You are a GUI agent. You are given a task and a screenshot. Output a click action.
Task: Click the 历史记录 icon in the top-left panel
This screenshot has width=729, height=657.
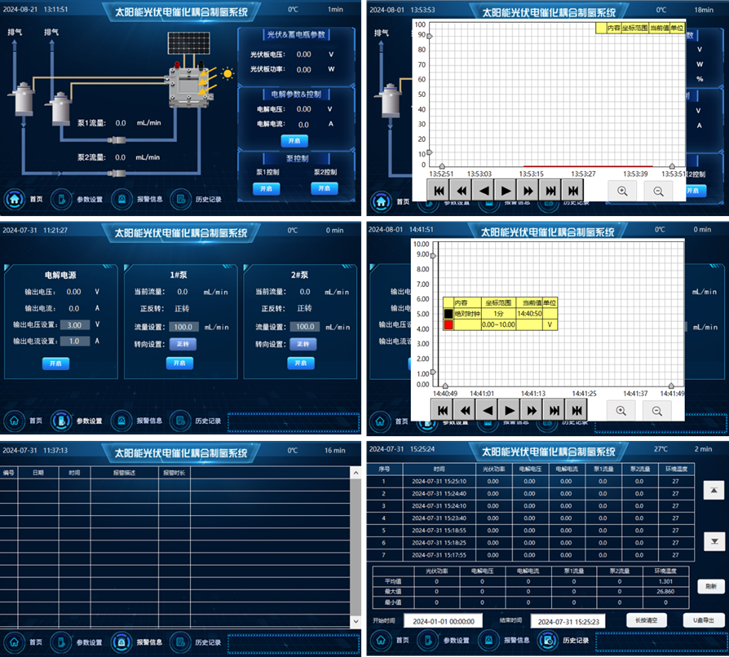(180, 198)
